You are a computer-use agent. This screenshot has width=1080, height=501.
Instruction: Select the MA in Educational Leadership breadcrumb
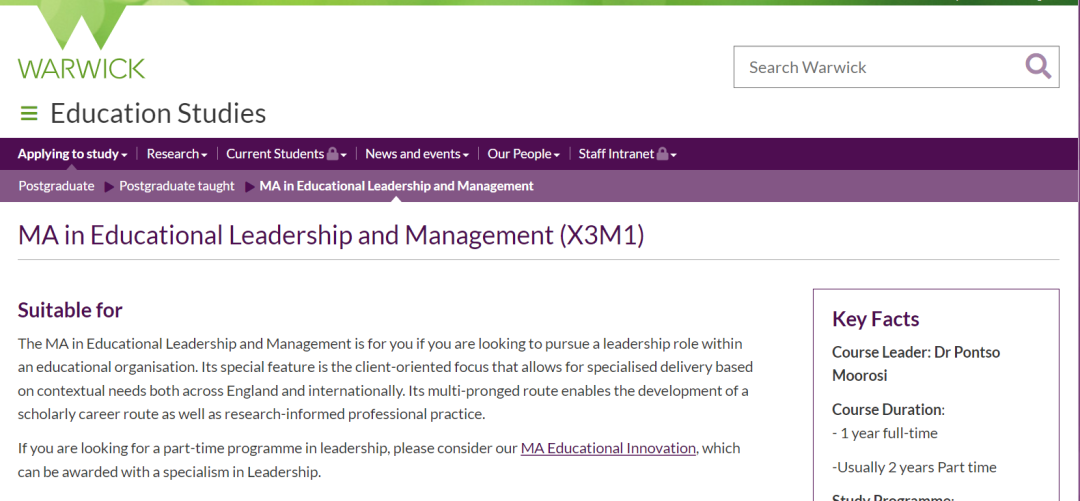396,186
